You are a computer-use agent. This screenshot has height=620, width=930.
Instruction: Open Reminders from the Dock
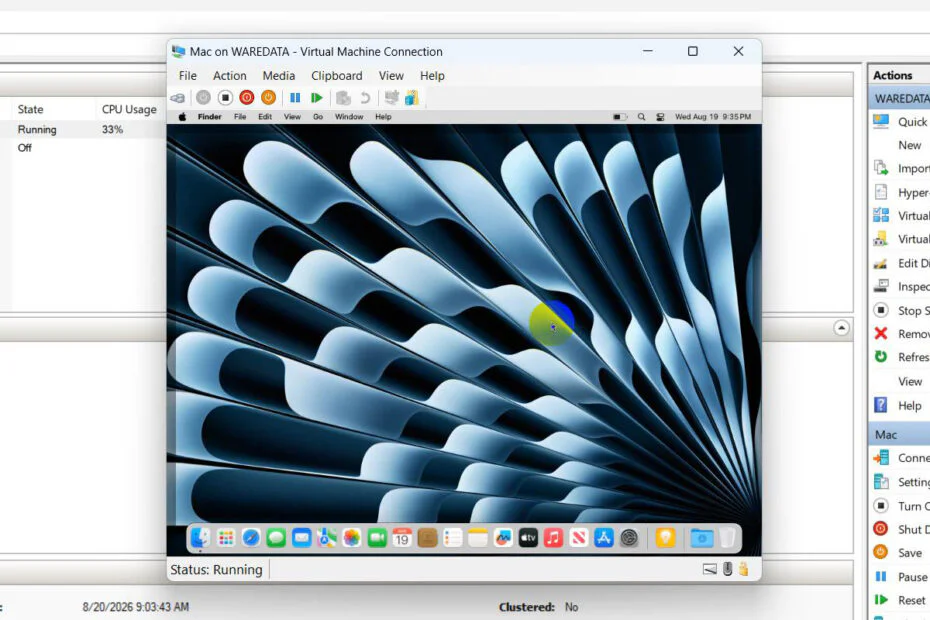click(453, 538)
